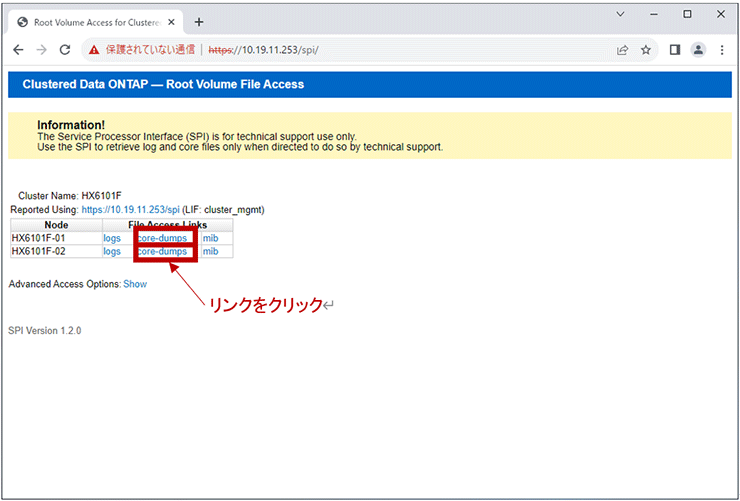Open logs link for HX6101F-02
740x501 pixels.
112,251
